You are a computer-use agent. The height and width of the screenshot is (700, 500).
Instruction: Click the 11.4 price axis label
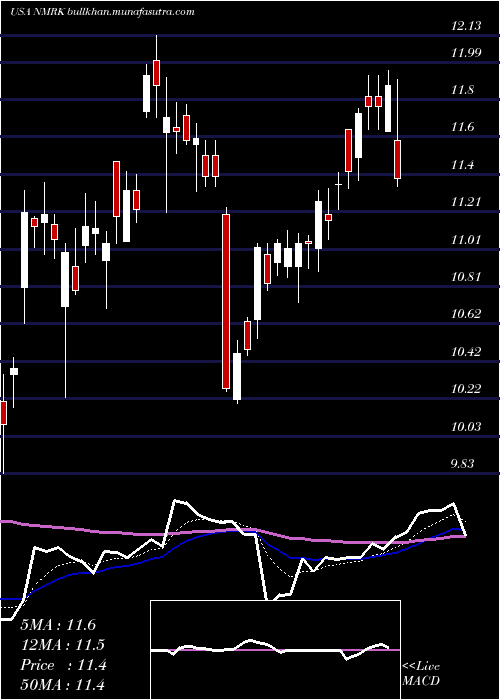tap(462, 165)
